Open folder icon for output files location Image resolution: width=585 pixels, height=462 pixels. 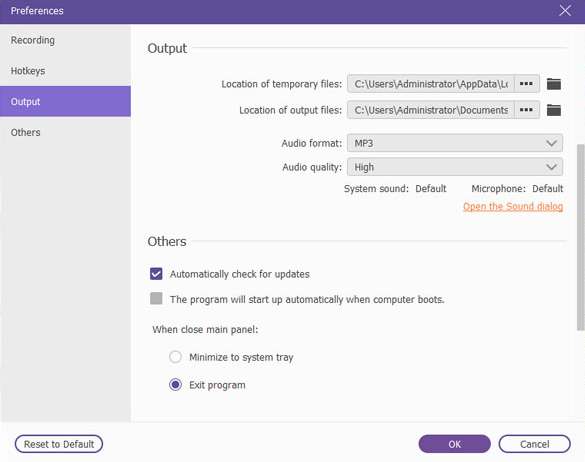[x=554, y=110]
